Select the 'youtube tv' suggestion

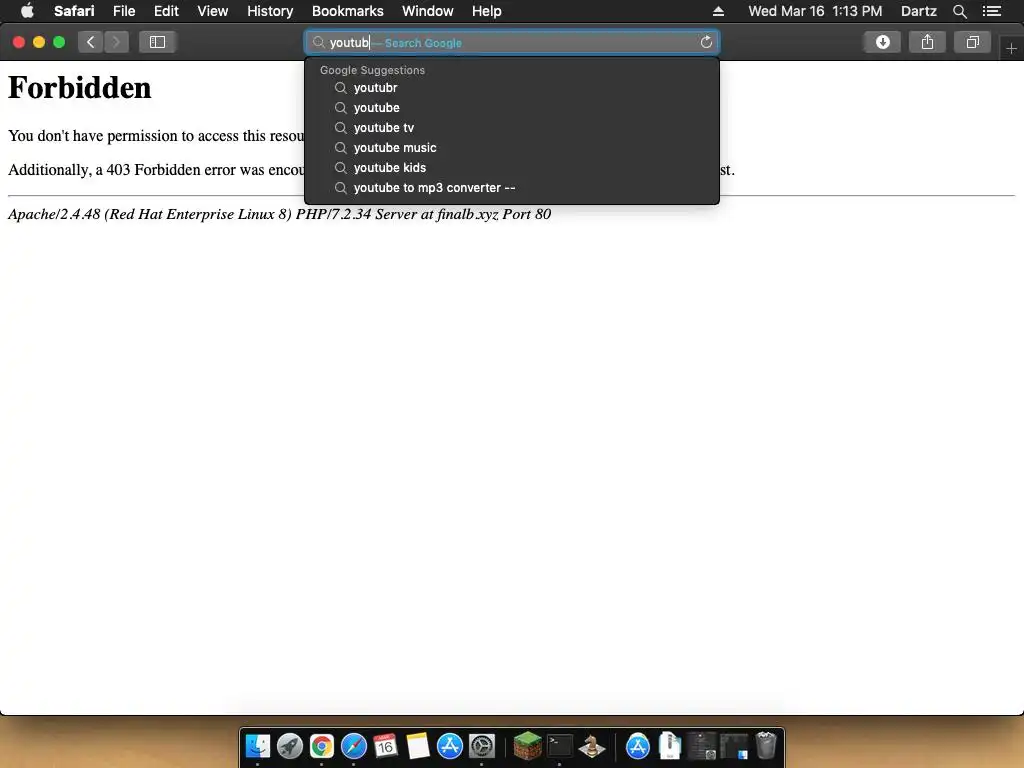tap(512, 127)
